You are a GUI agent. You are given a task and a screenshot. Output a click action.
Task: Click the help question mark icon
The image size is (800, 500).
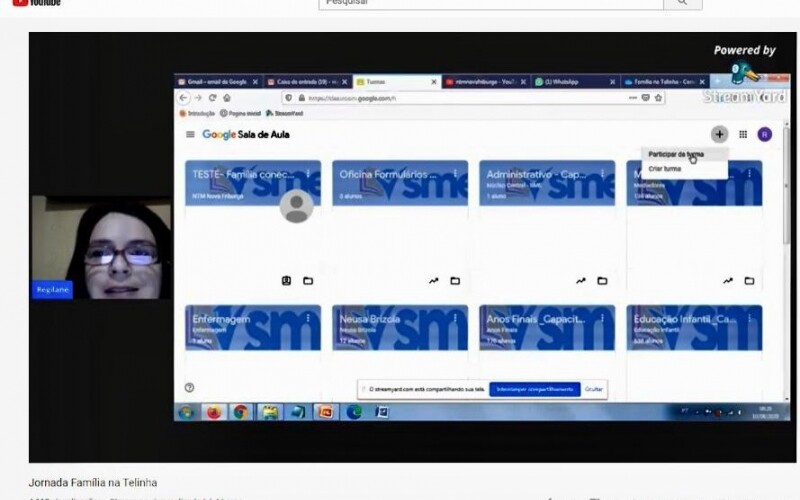(190, 387)
